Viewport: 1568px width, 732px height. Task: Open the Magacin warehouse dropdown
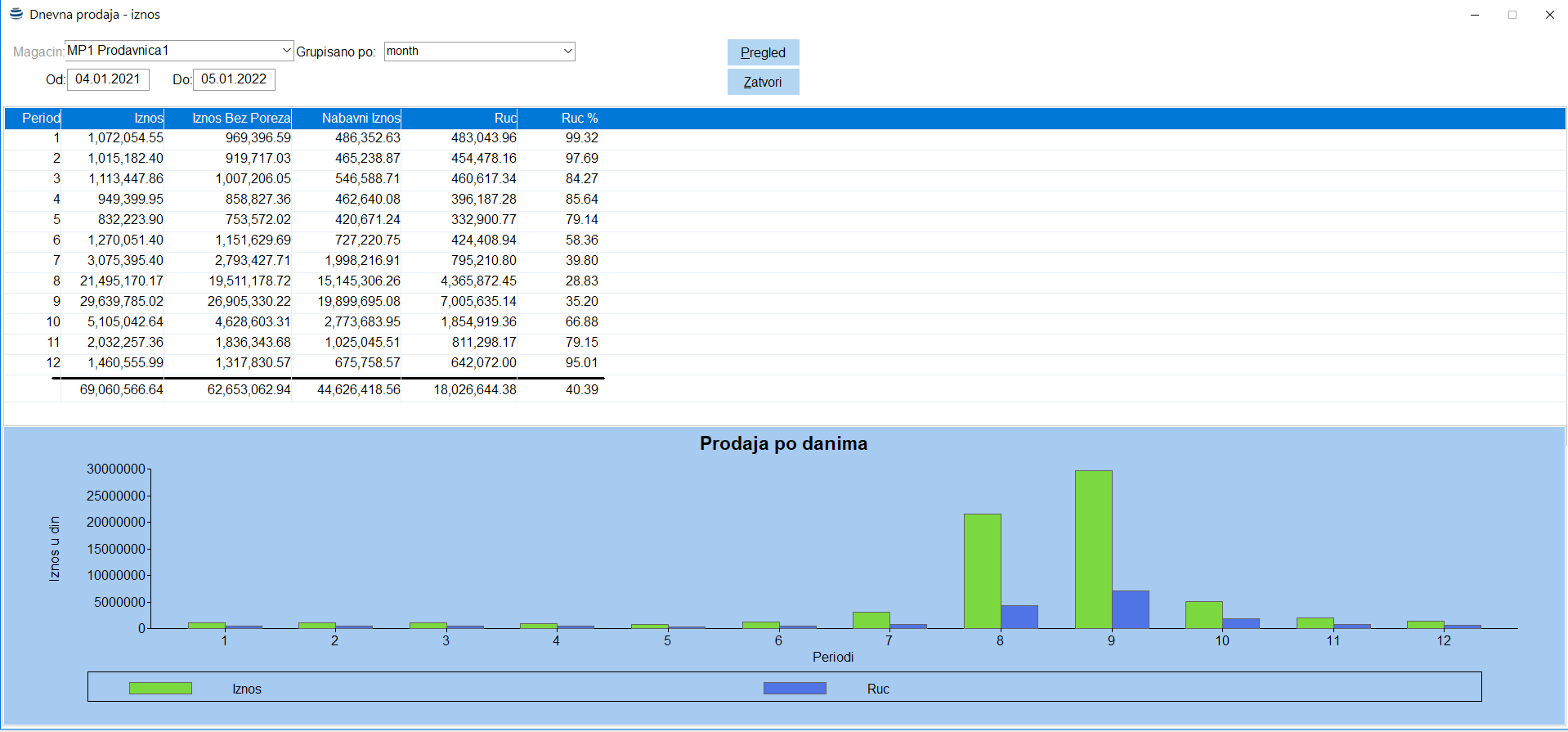(x=286, y=51)
